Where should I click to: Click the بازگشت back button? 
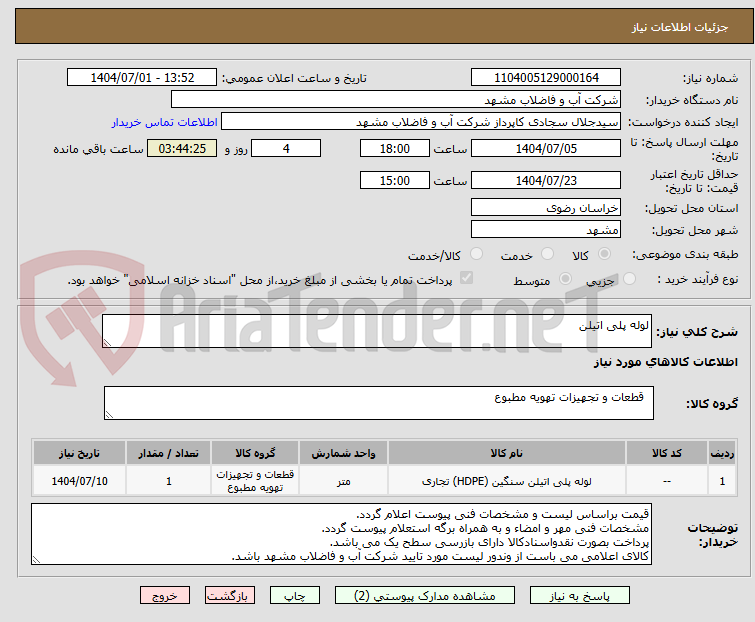tap(230, 596)
